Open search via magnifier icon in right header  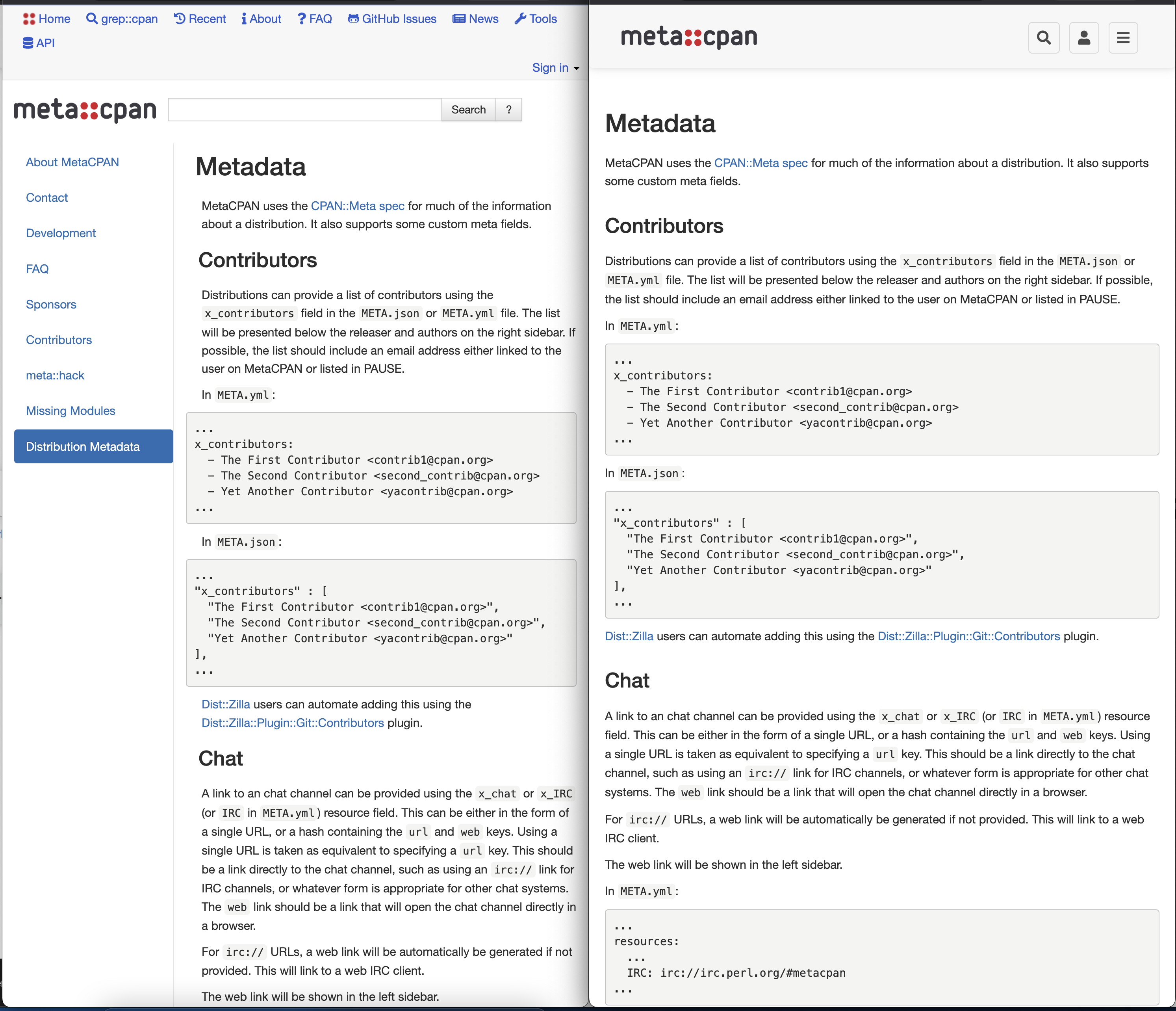pyautogui.click(x=1044, y=37)
